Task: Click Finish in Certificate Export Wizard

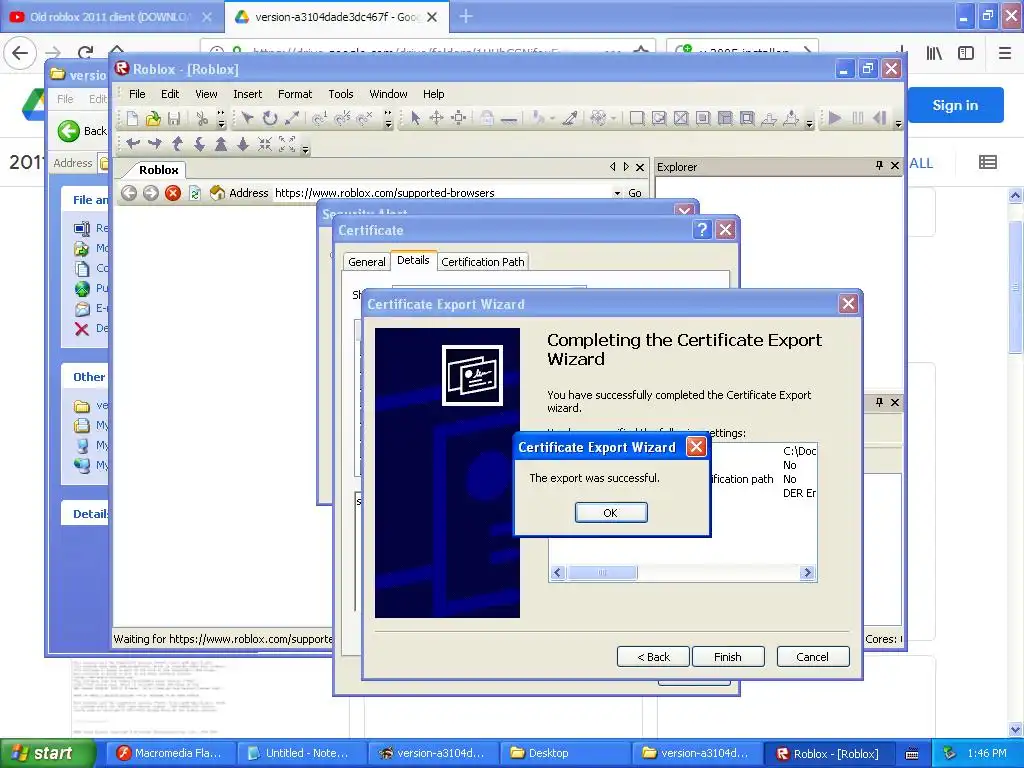Action: (x=728, y=657)
